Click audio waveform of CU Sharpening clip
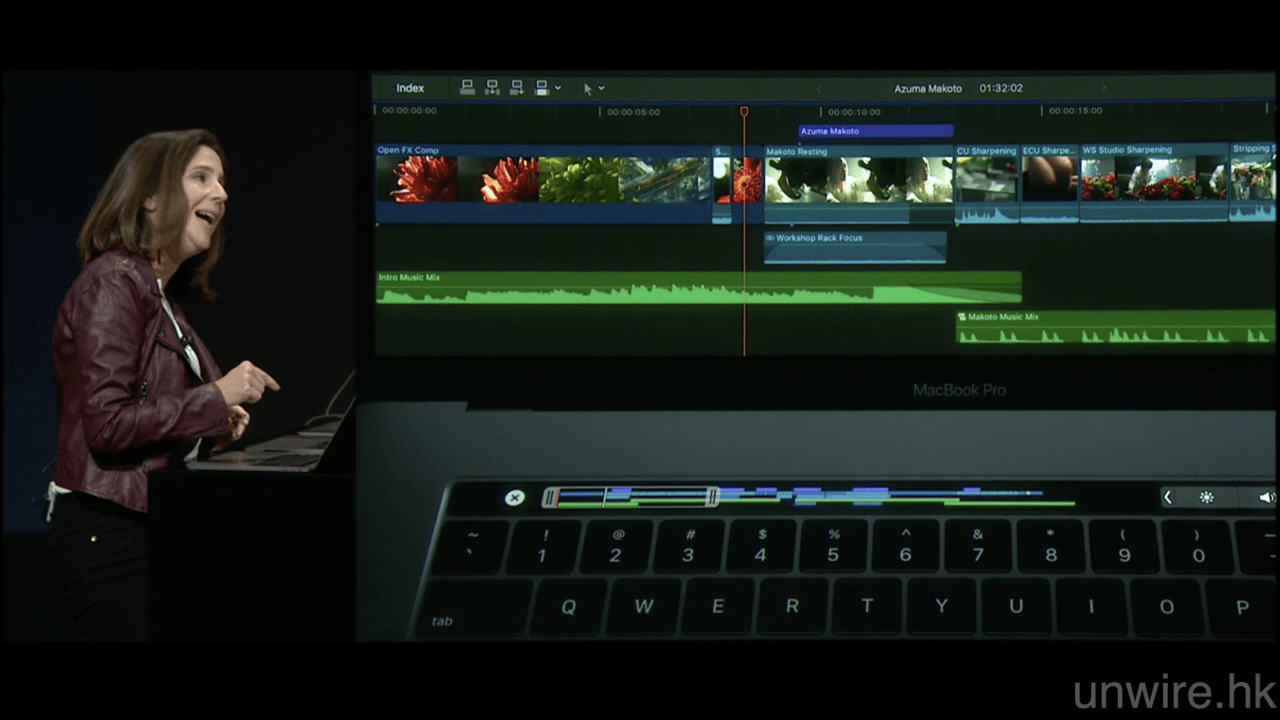The width and height of the screenshot is (1280, 720). click(x=987, y=213)
